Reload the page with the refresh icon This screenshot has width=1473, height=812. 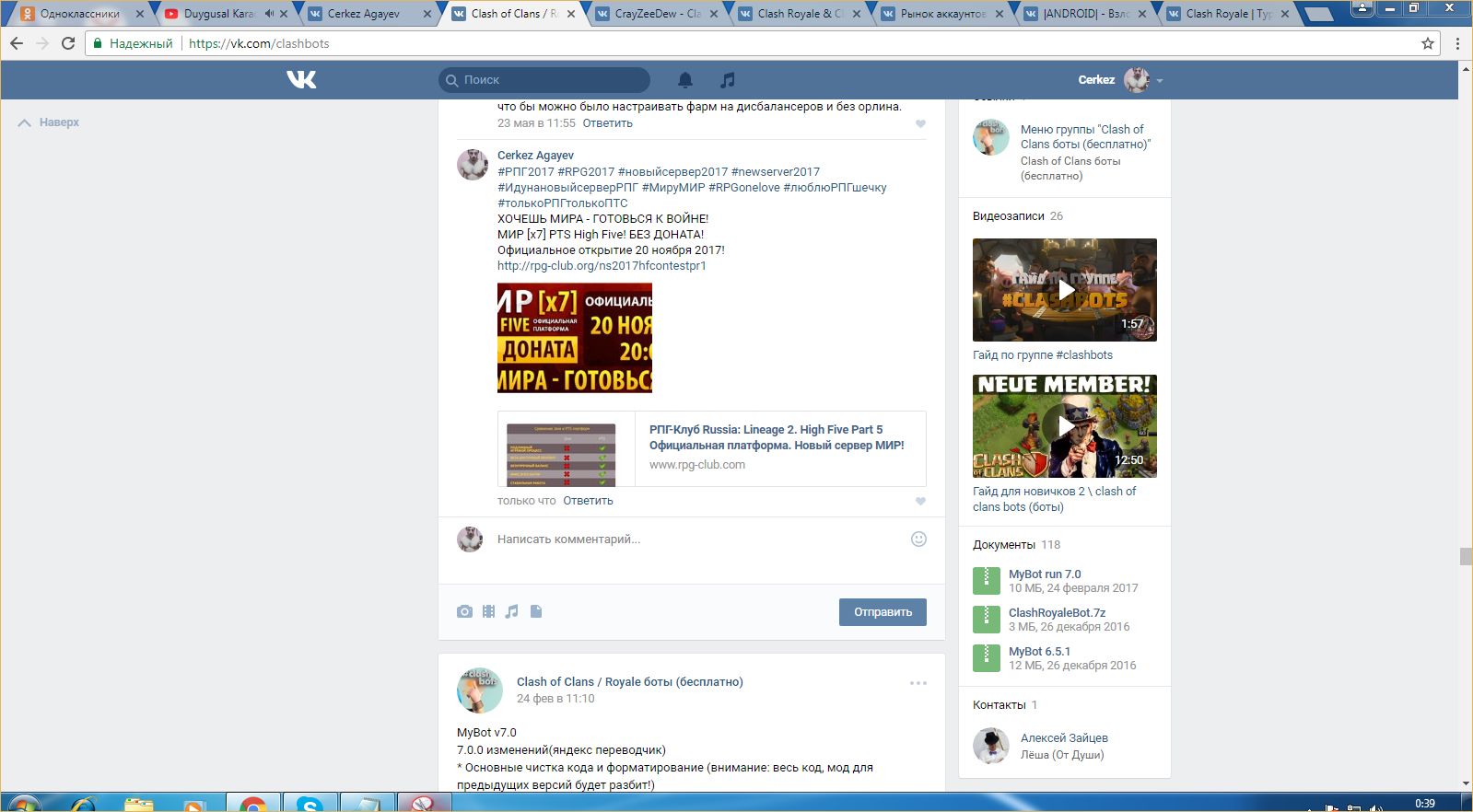67,43
